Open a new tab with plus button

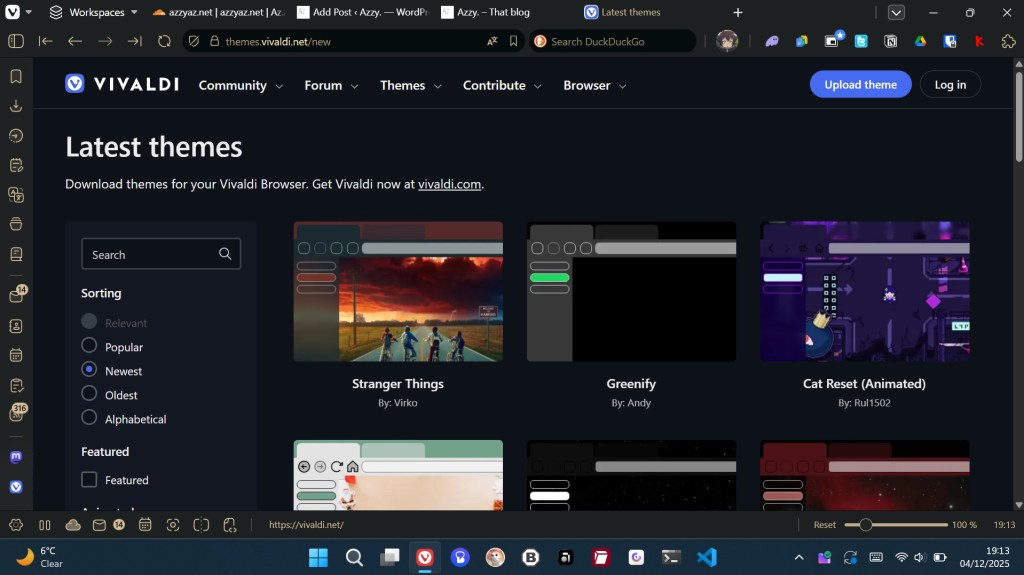click(737, 12)
